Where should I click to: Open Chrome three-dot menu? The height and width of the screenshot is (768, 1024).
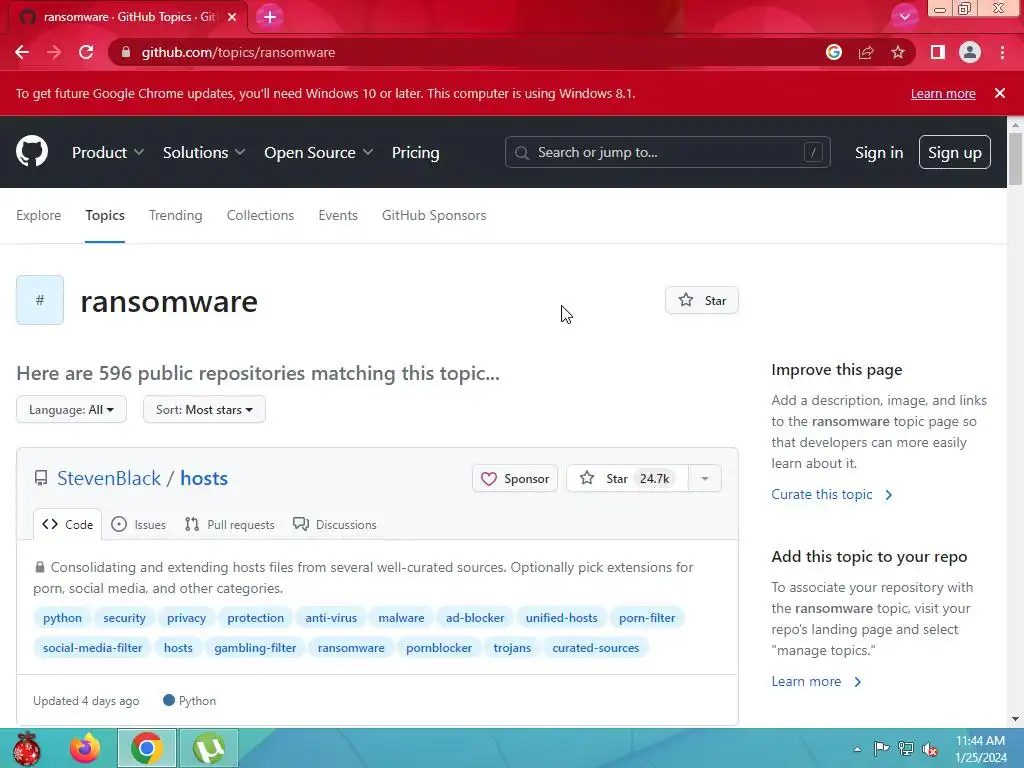[x=1002, y=52]
